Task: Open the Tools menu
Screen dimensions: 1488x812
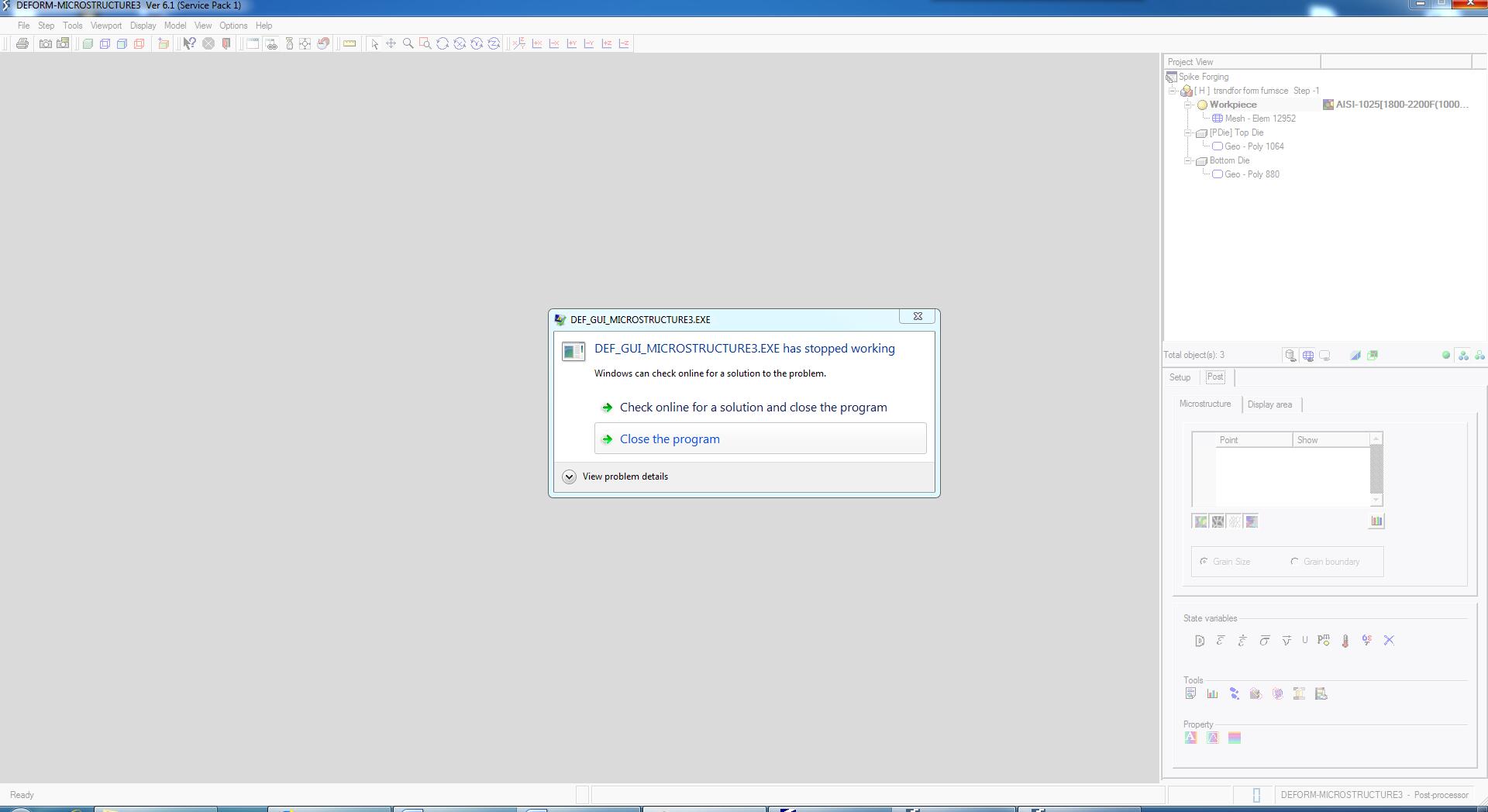Action: 73,26
